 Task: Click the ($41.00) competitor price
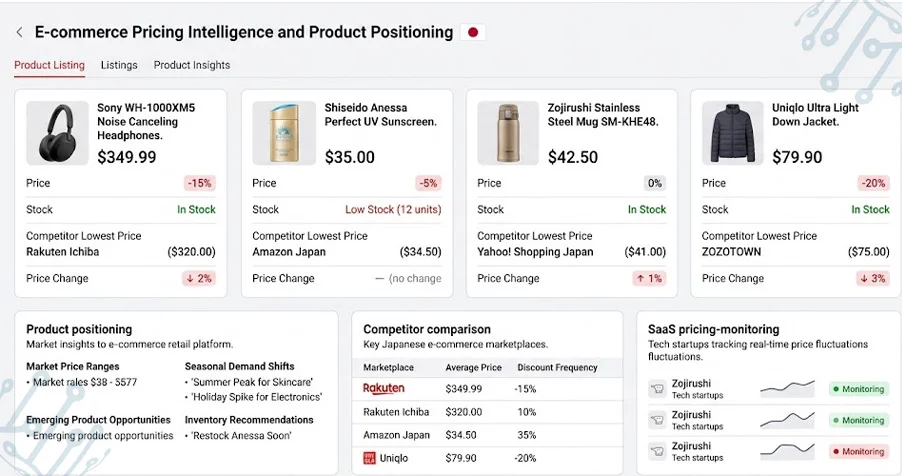[x=645, y=252]
